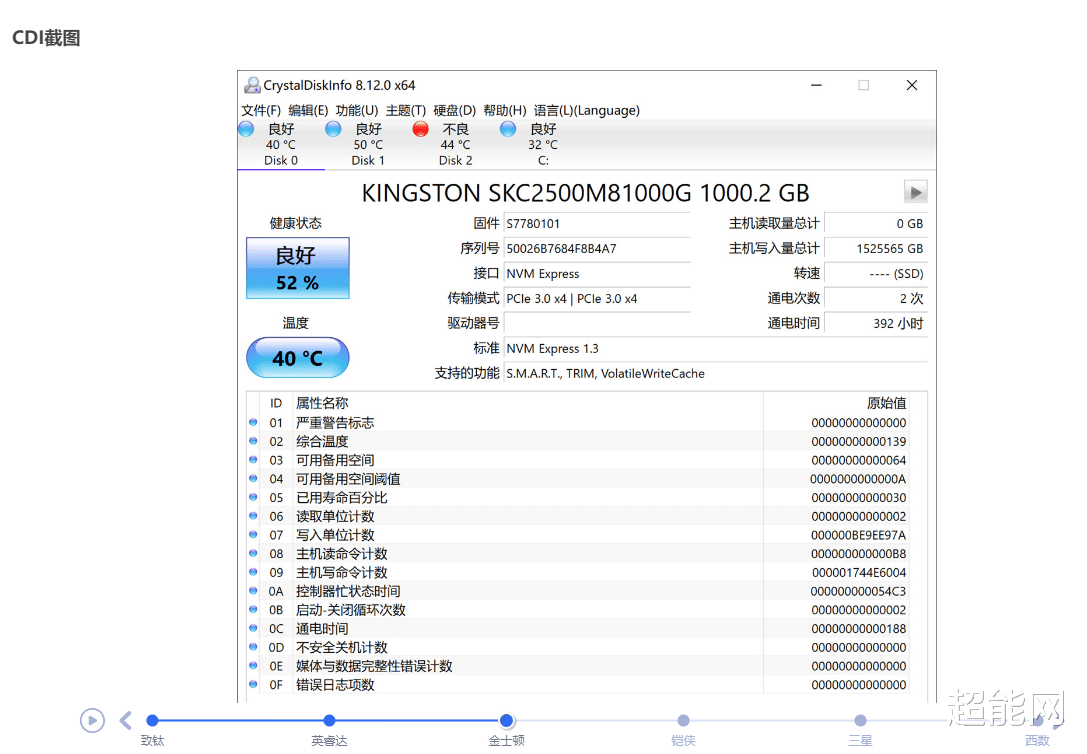Screen dimensions: 1087x754
Task: Click the 通电时间 value 392 小时
Action: pyautogui.click(x=876, y=324)
